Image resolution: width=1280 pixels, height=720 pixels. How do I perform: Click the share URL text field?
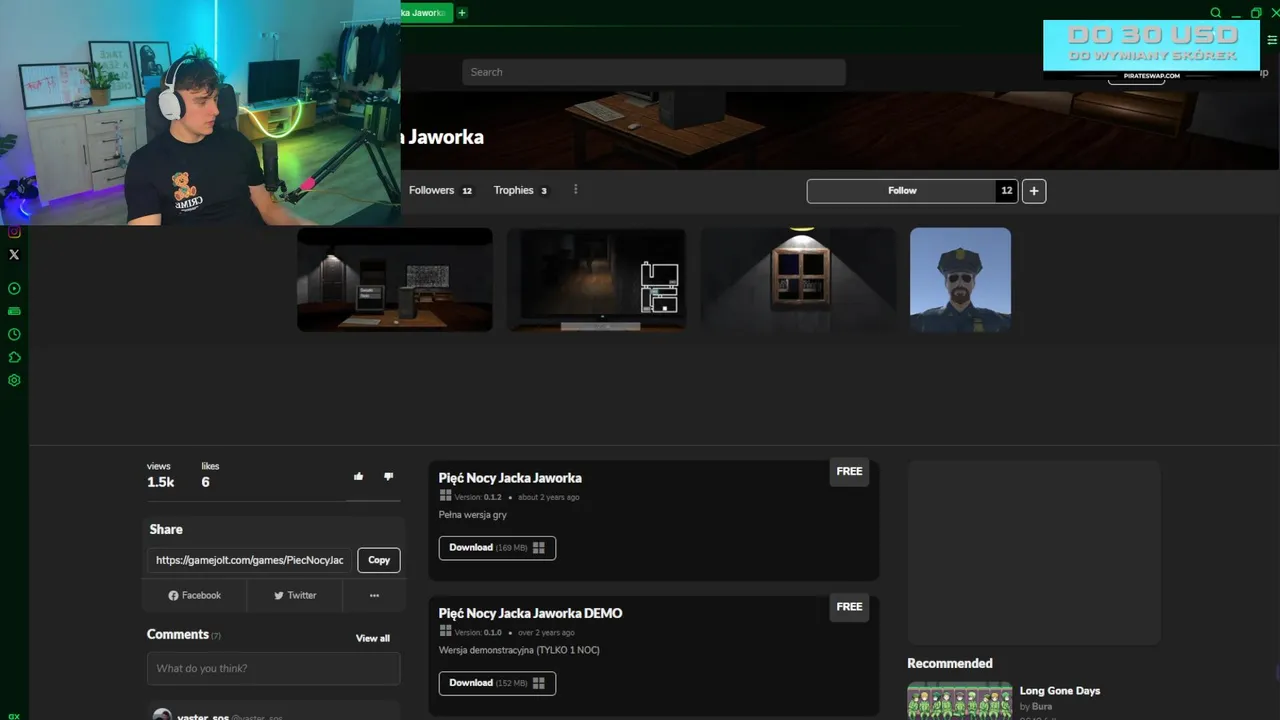pyautogui.click(x=250, y=560)
